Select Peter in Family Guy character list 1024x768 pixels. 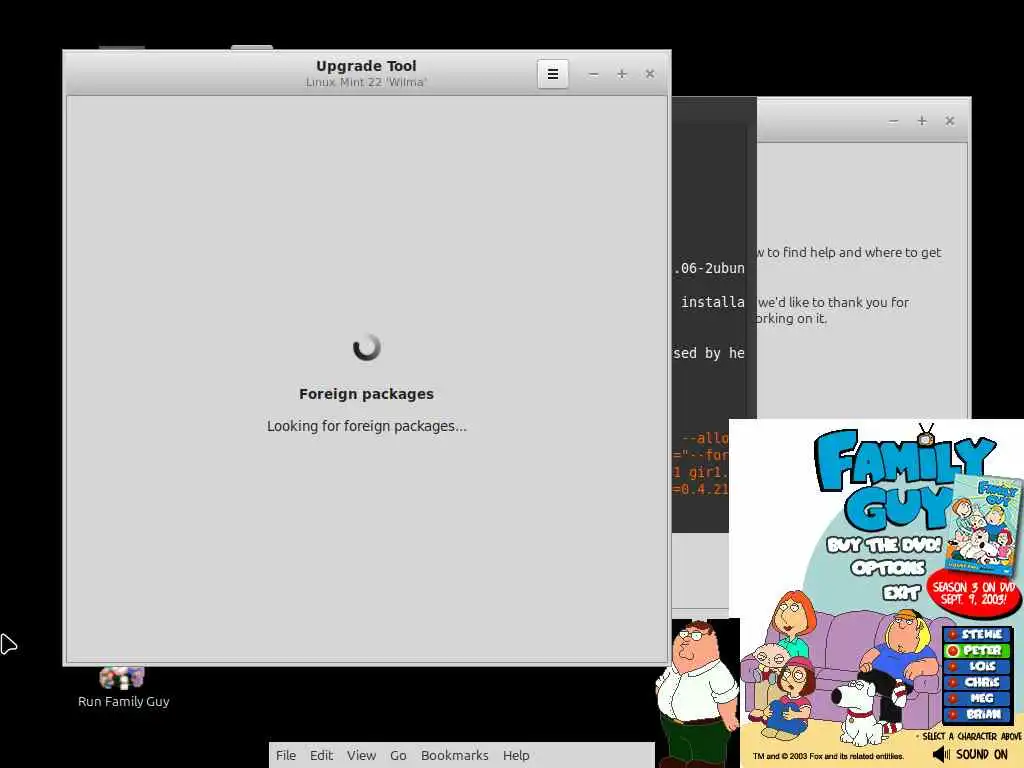pyautogui.click(x=977, y=650)
